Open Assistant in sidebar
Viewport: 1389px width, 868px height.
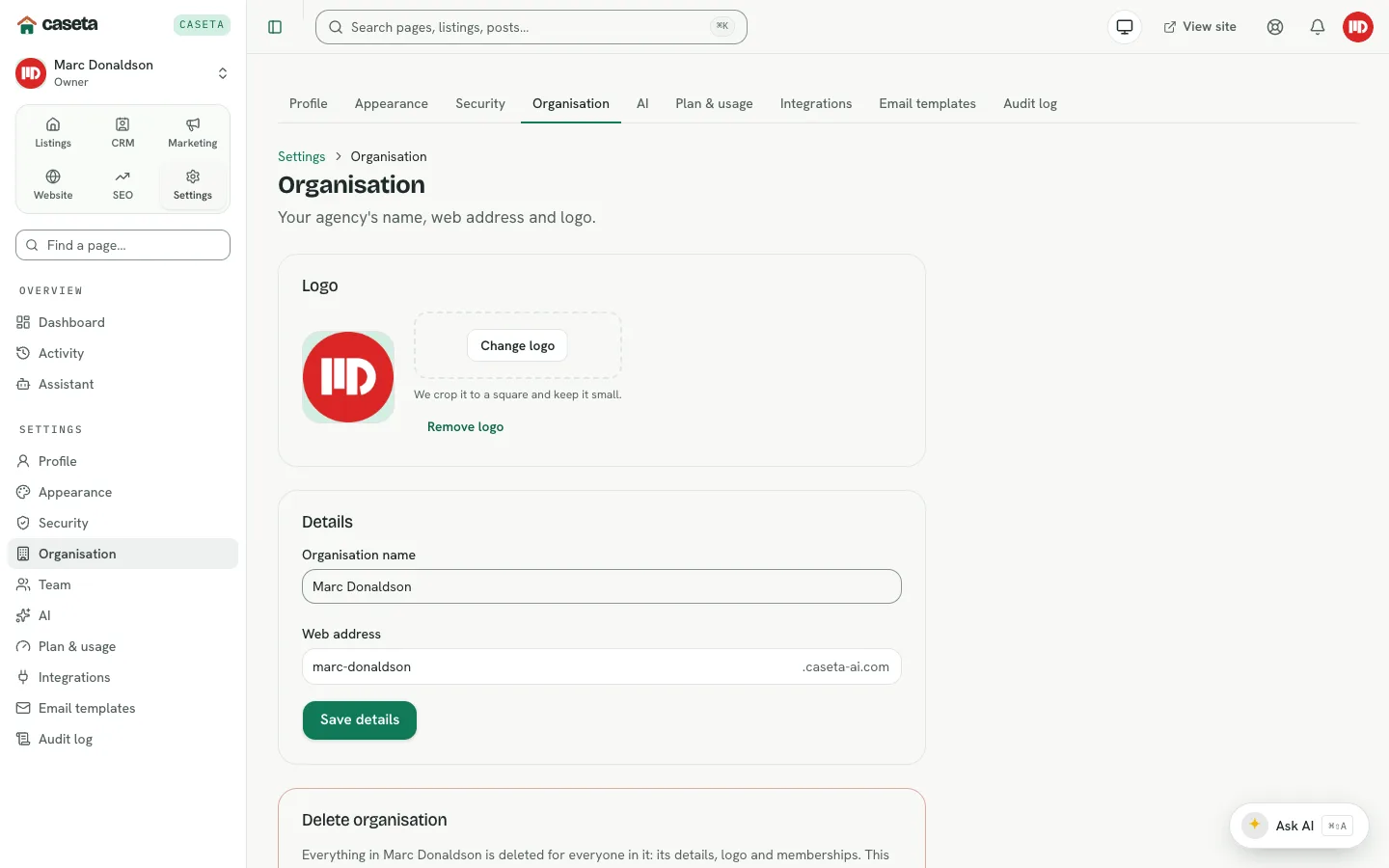pos(123,384)
